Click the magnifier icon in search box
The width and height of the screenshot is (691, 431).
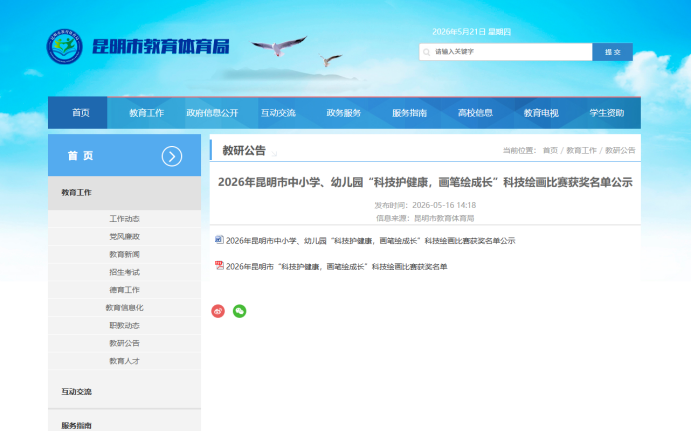[427, 52]
